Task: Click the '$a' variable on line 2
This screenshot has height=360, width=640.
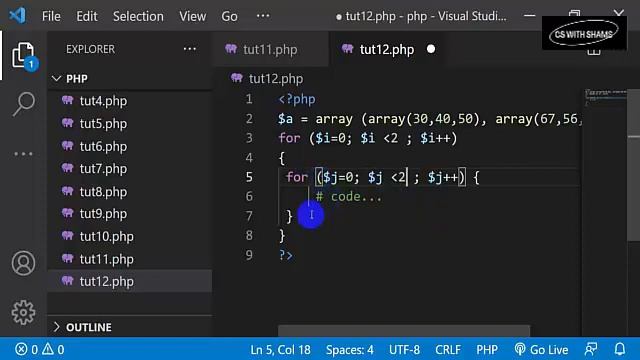Action: click(x=285, y=119)
